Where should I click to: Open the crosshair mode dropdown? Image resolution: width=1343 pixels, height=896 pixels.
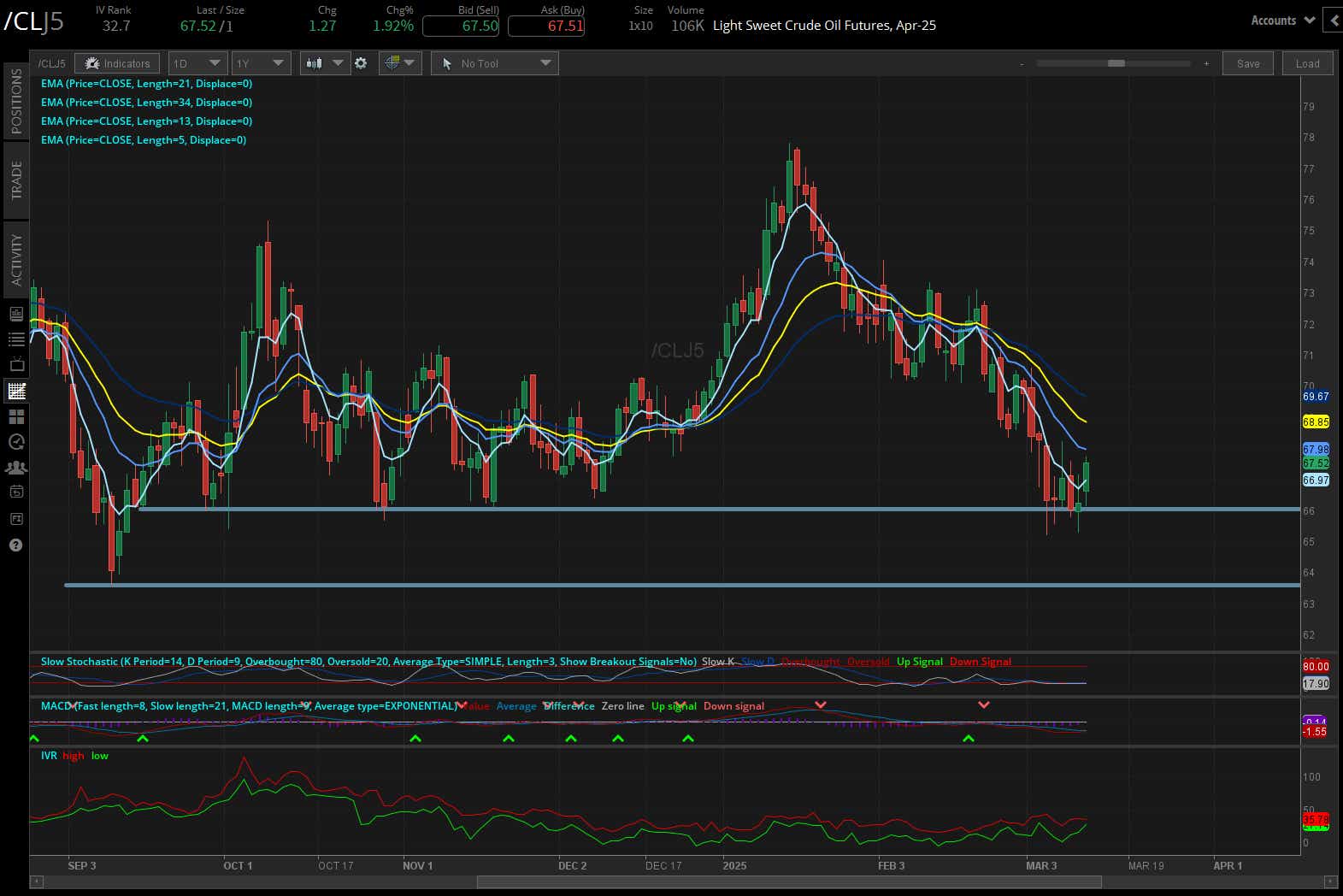[x=399, y=63]
